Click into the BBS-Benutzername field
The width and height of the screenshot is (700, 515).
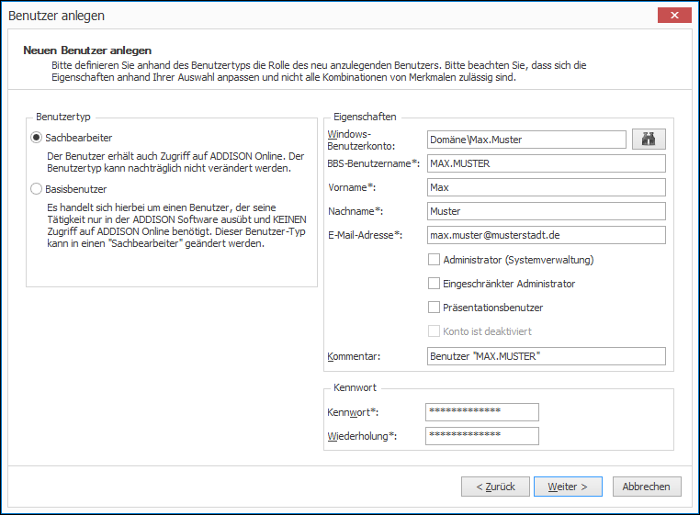point(546,163)
